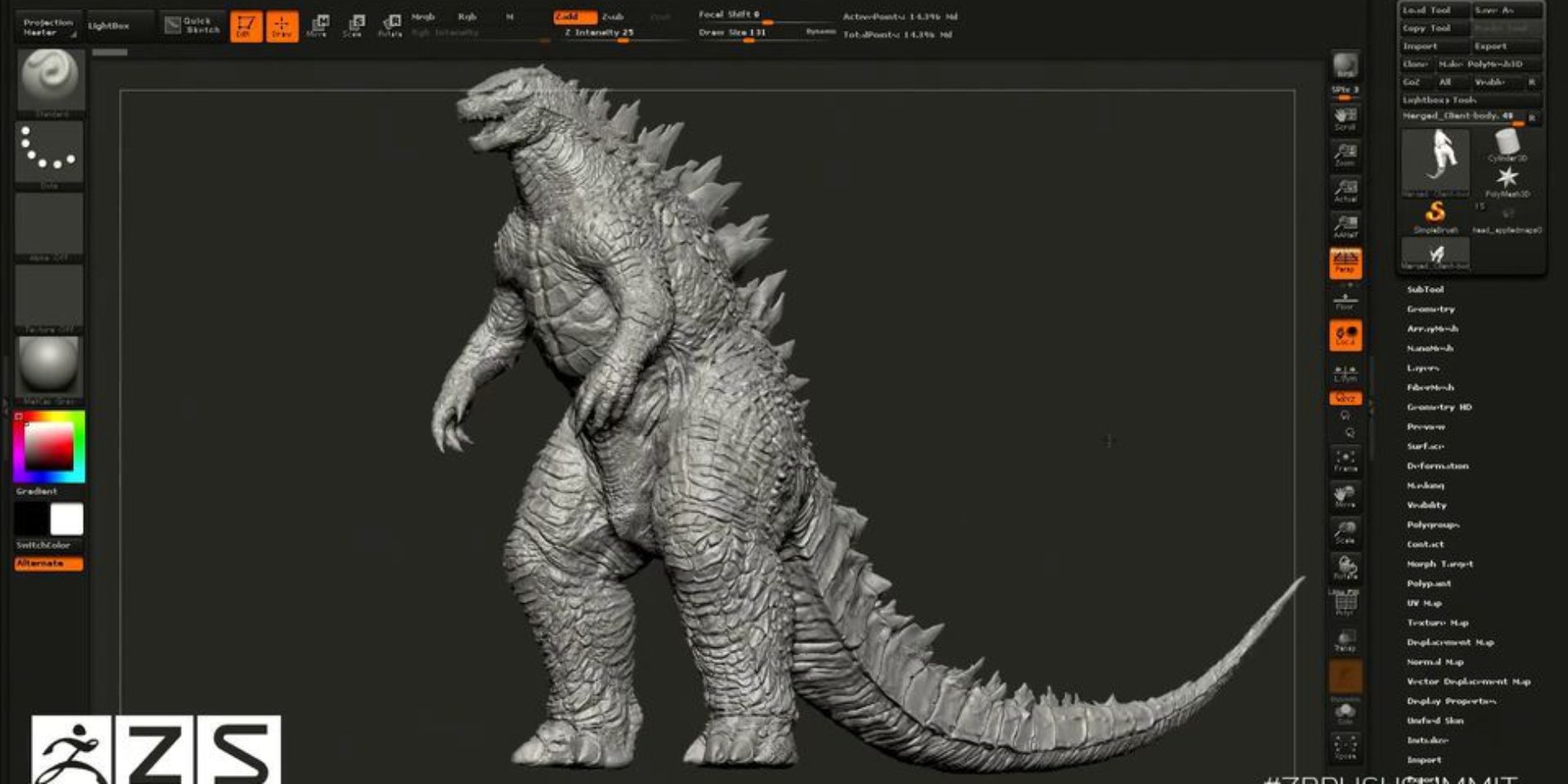Click the Load Tool button
The image size is (1568, 784).
pyautogui.click(x=1434, y=10)
